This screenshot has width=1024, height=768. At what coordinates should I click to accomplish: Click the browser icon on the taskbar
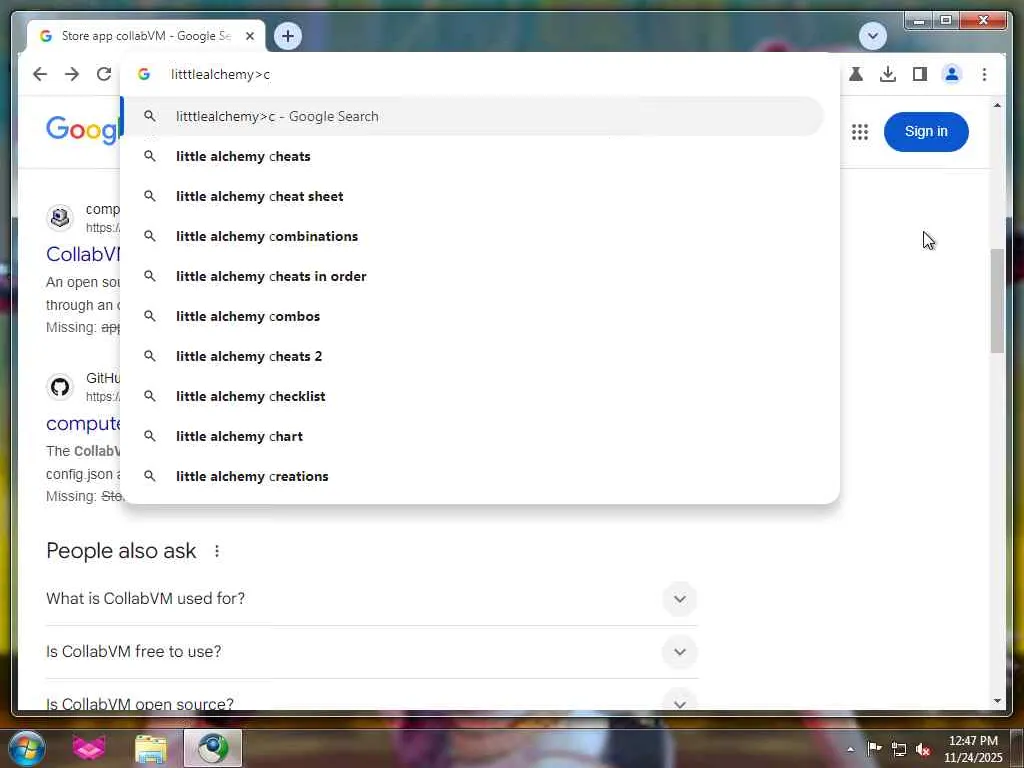tap(213, 748)
